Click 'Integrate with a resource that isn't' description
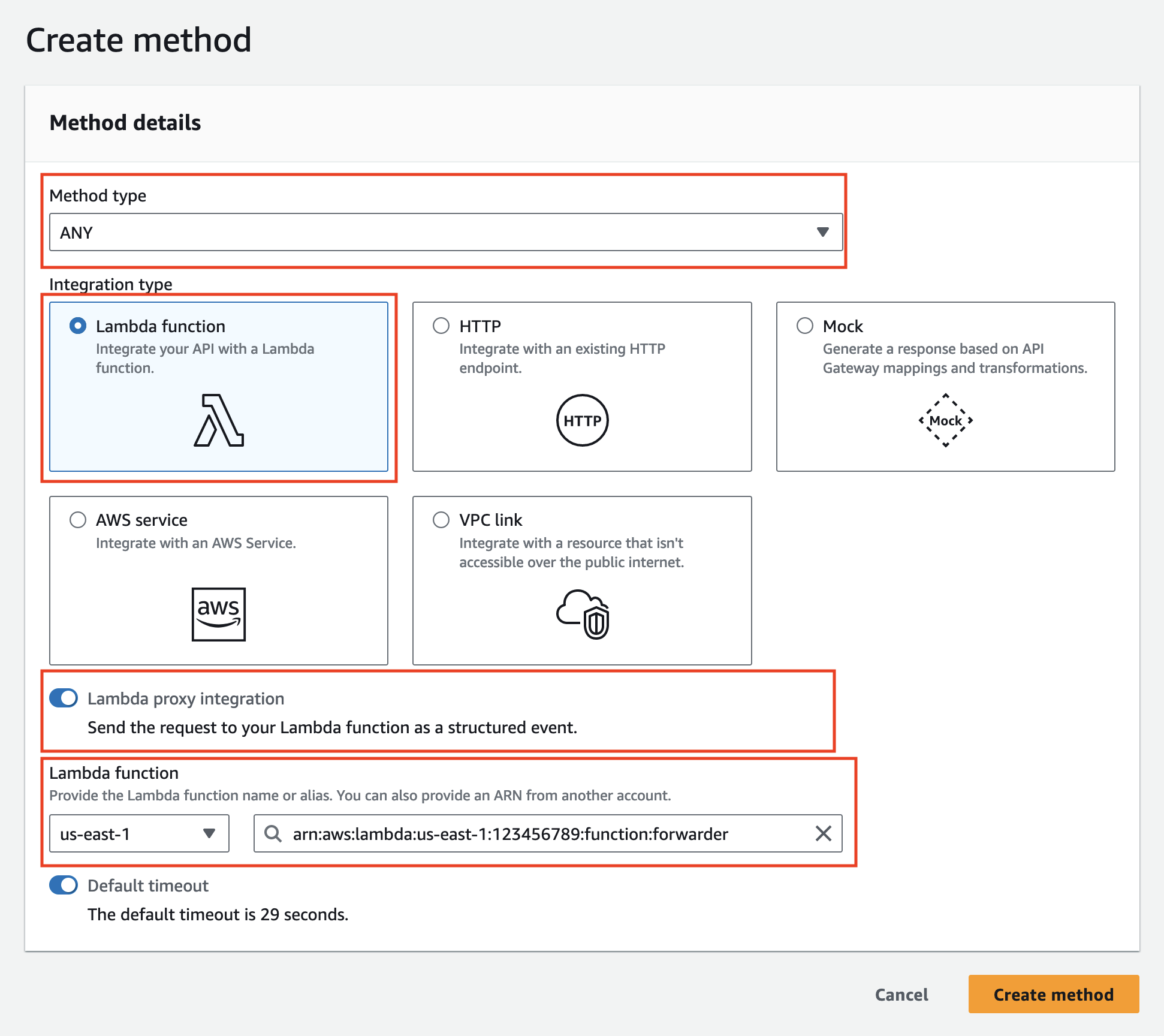 click(571, 543)
